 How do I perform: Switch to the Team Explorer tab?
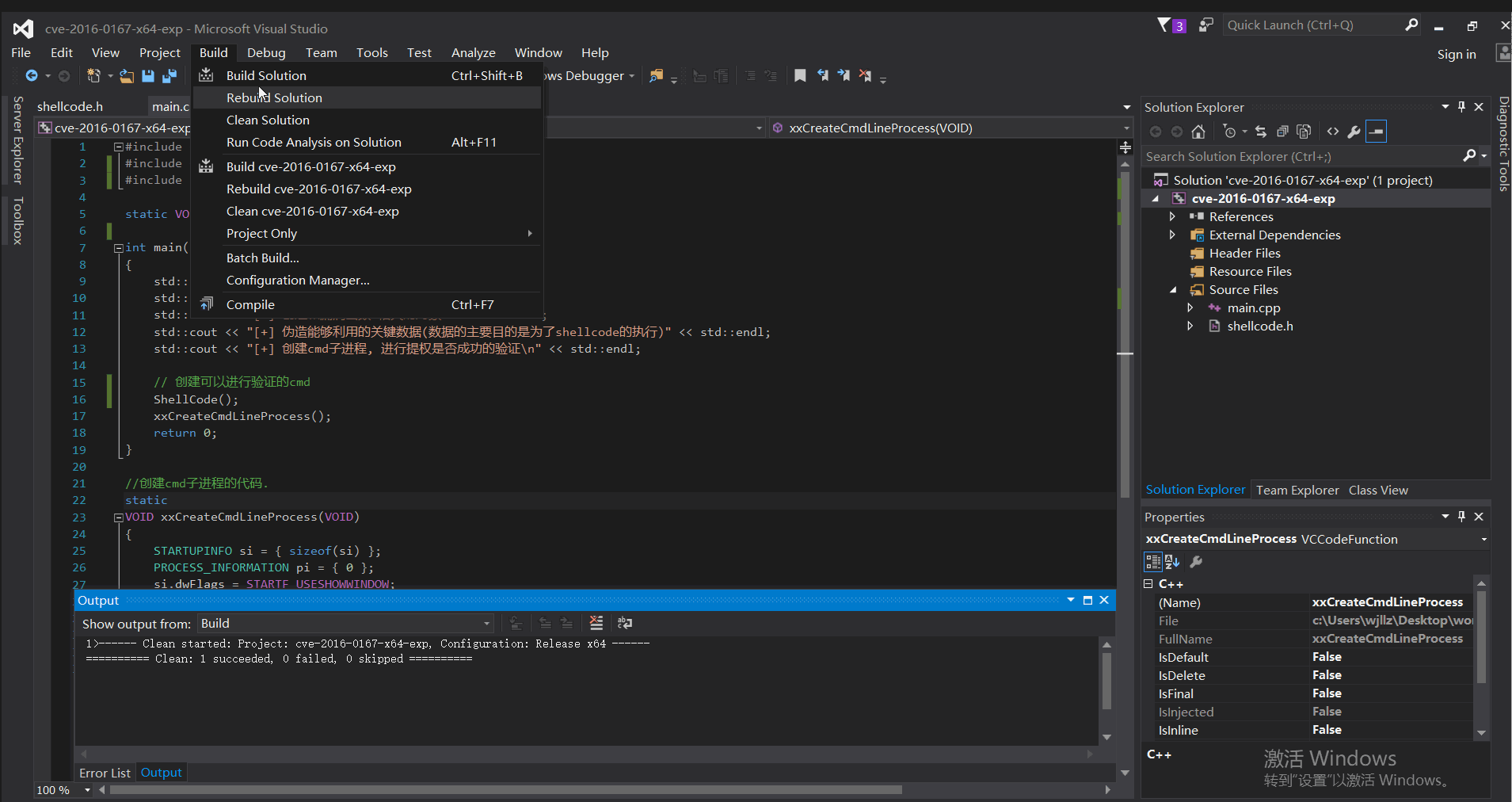[x=1297, y=490]
